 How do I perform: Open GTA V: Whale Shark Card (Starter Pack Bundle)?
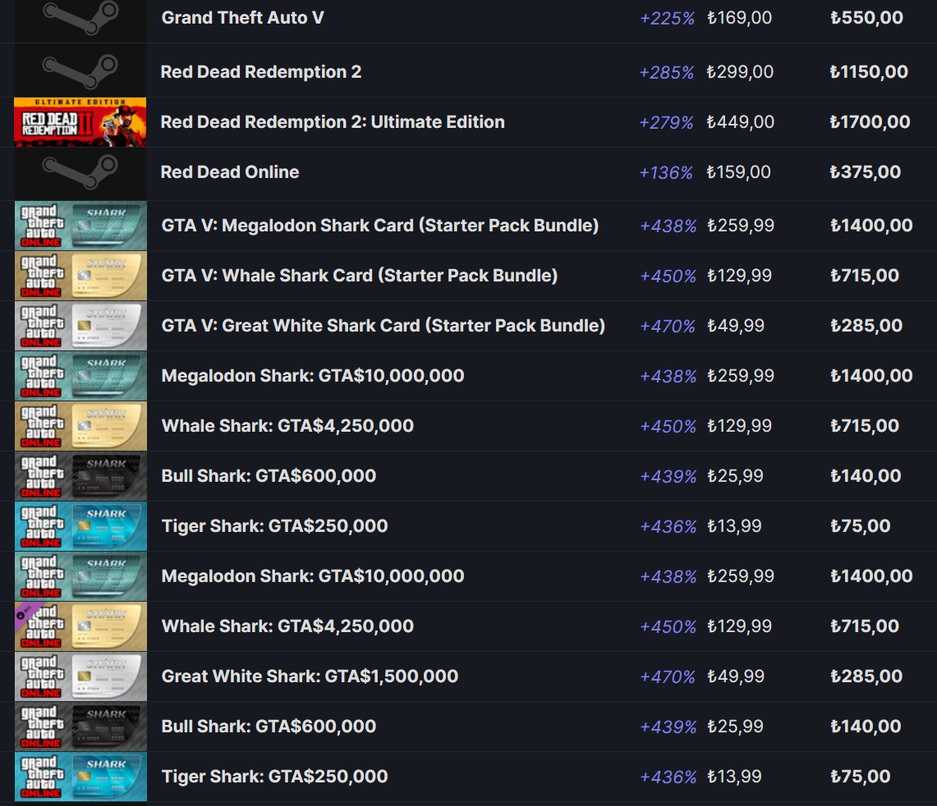360,275
